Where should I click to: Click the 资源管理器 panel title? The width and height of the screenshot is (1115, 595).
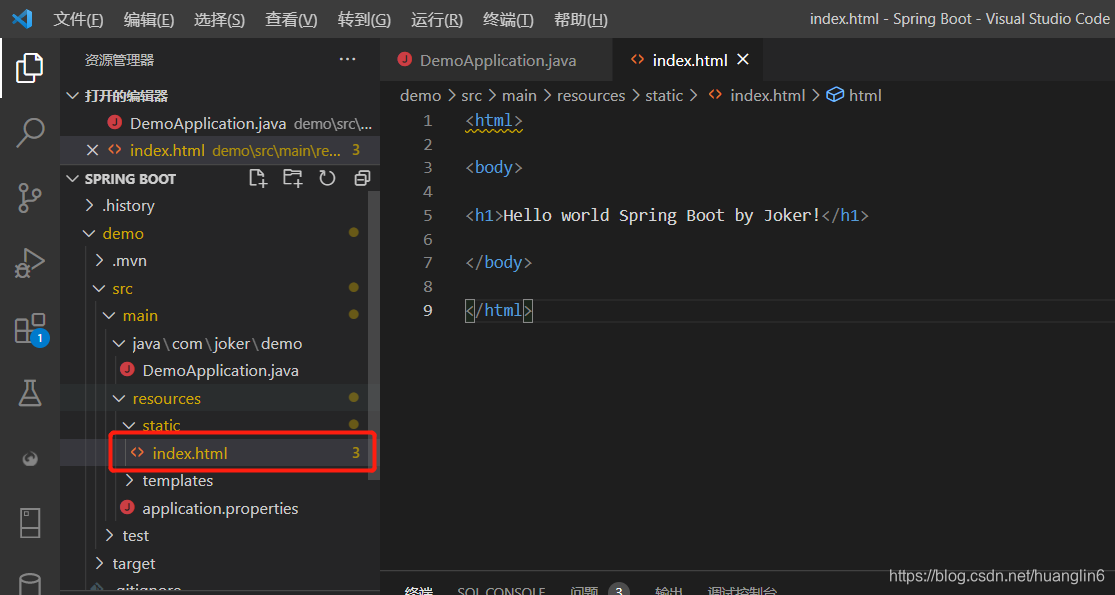coord(119,60)
